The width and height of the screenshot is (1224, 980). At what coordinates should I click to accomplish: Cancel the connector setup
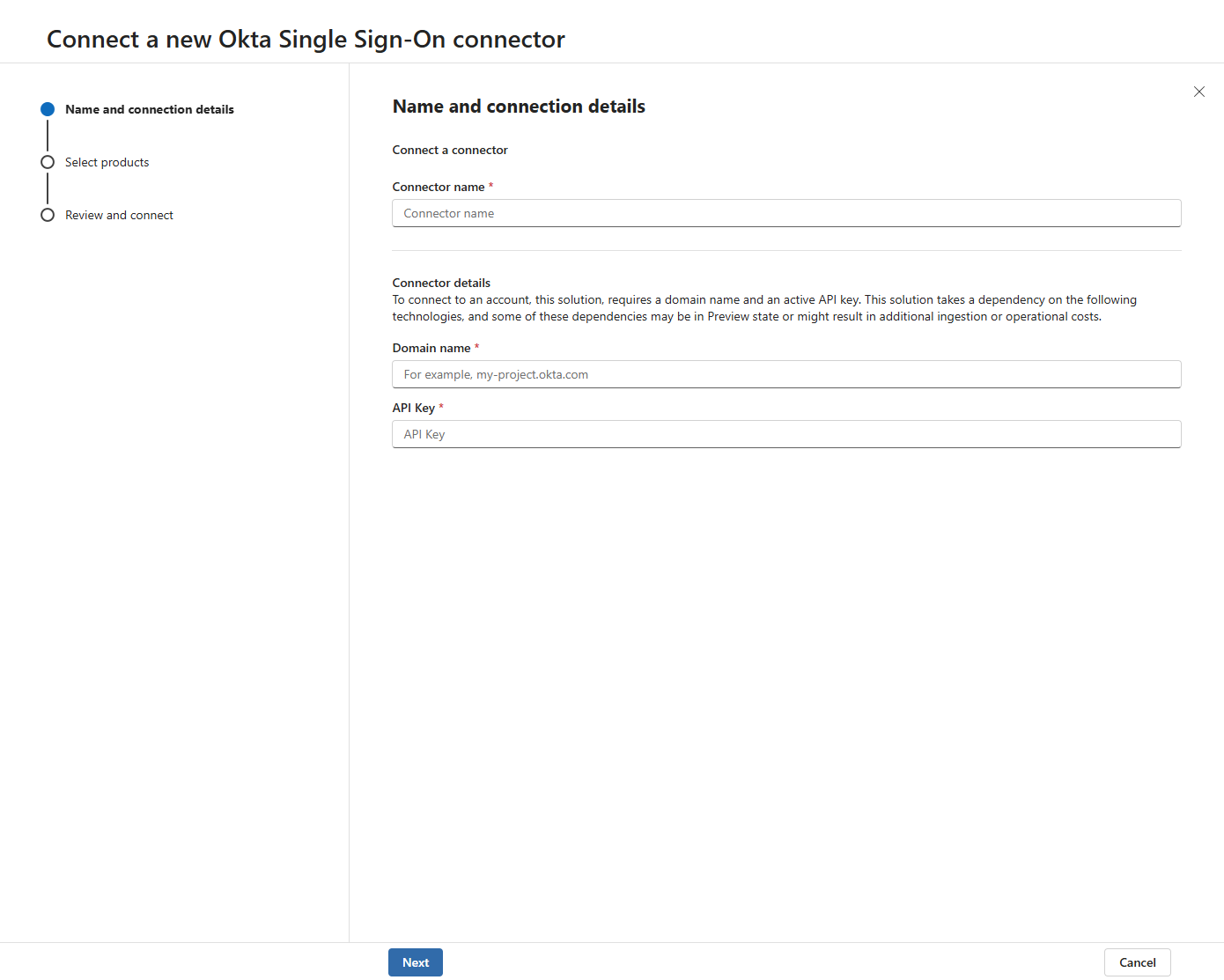coord(1137,962)
